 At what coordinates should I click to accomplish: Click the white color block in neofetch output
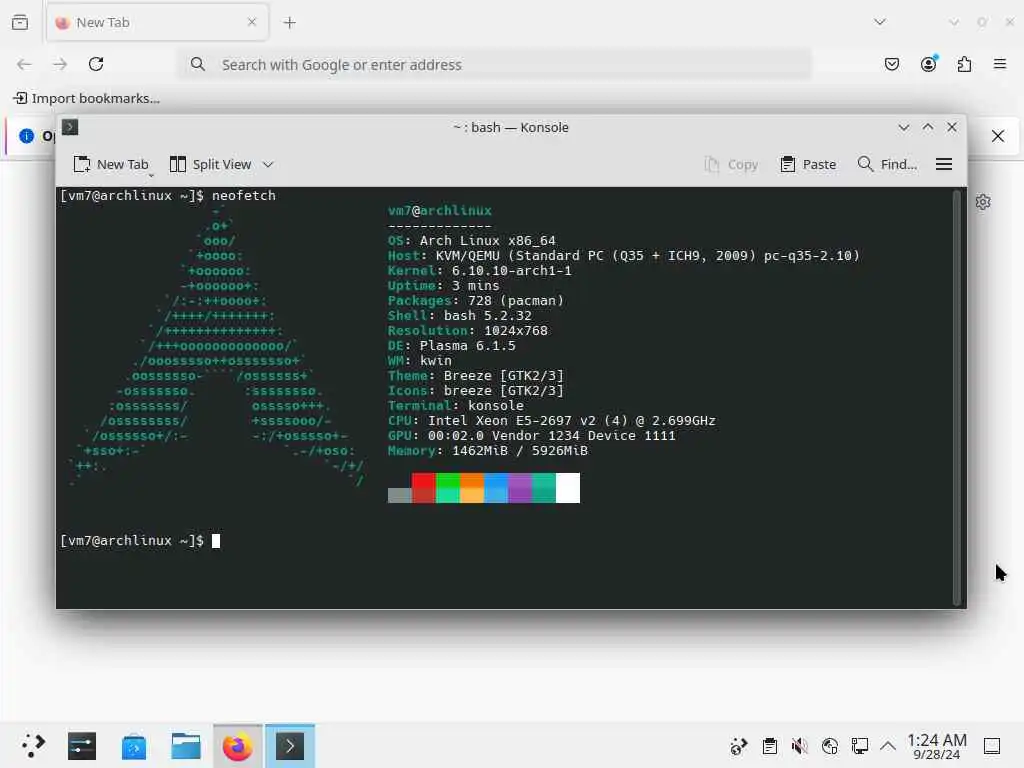point(568,488)
